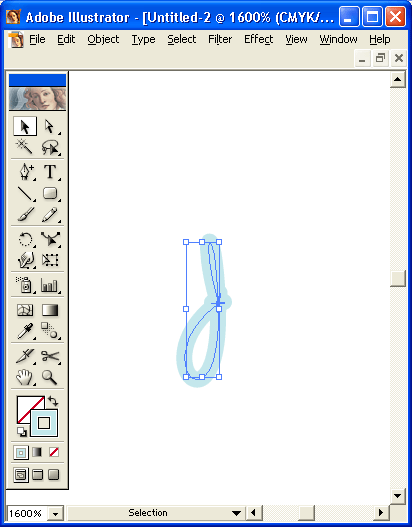Swap fill and stroke colors

pyautogui.click(x=53, y=401)
